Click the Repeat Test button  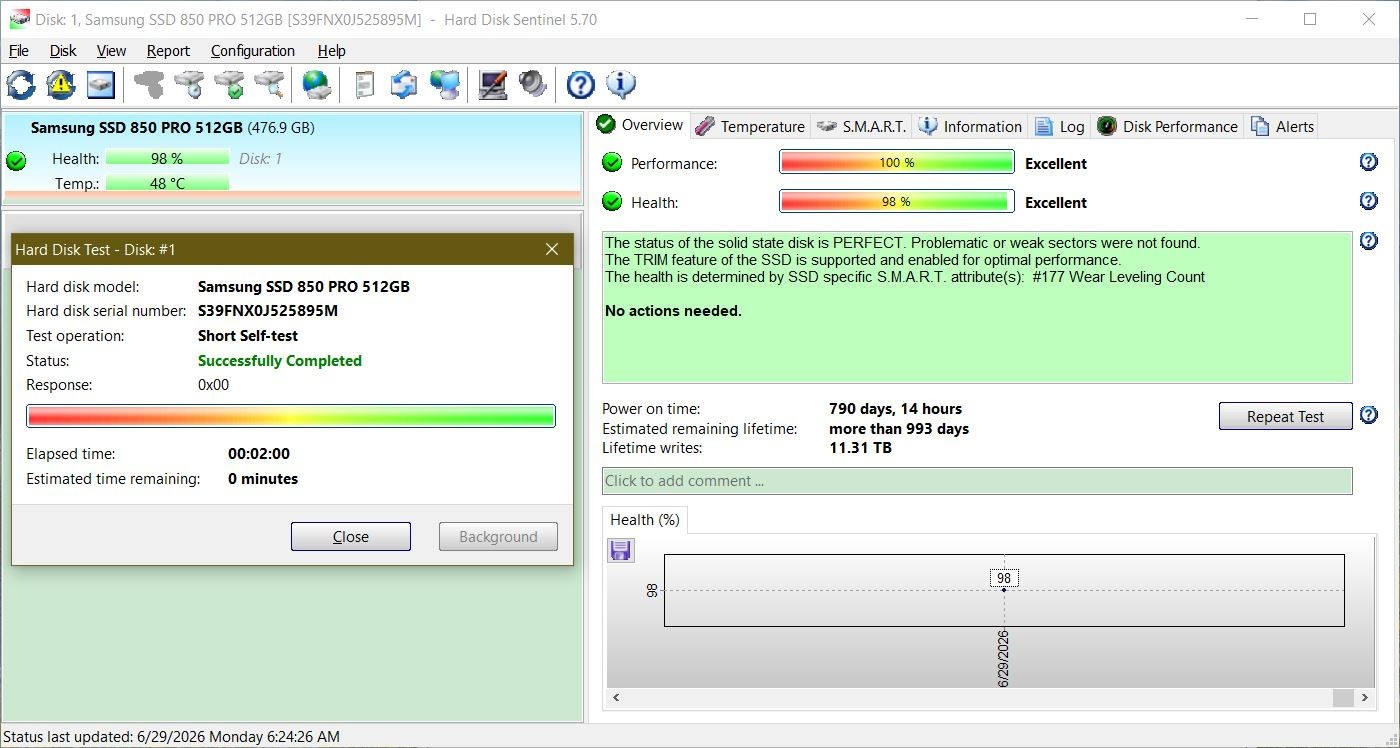(1285, 417)
